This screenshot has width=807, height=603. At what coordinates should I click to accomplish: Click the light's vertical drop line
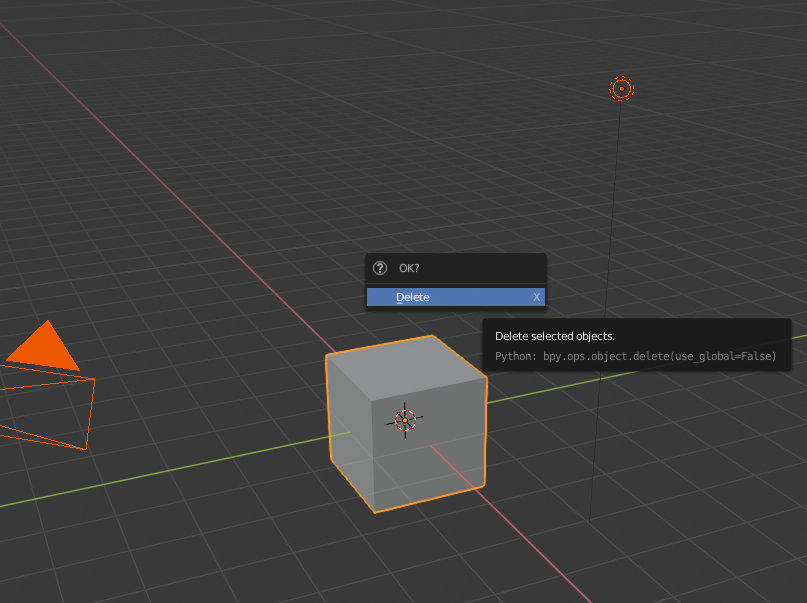click(x=605, y=309)
